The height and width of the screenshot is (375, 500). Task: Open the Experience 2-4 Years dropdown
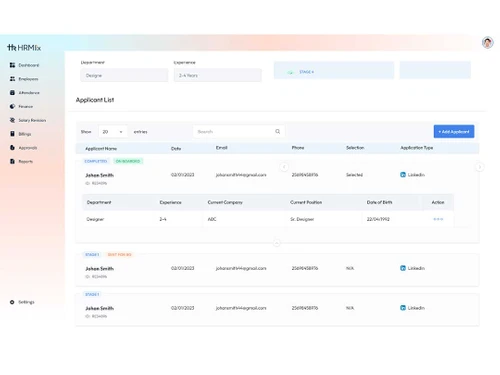(218, 75)
